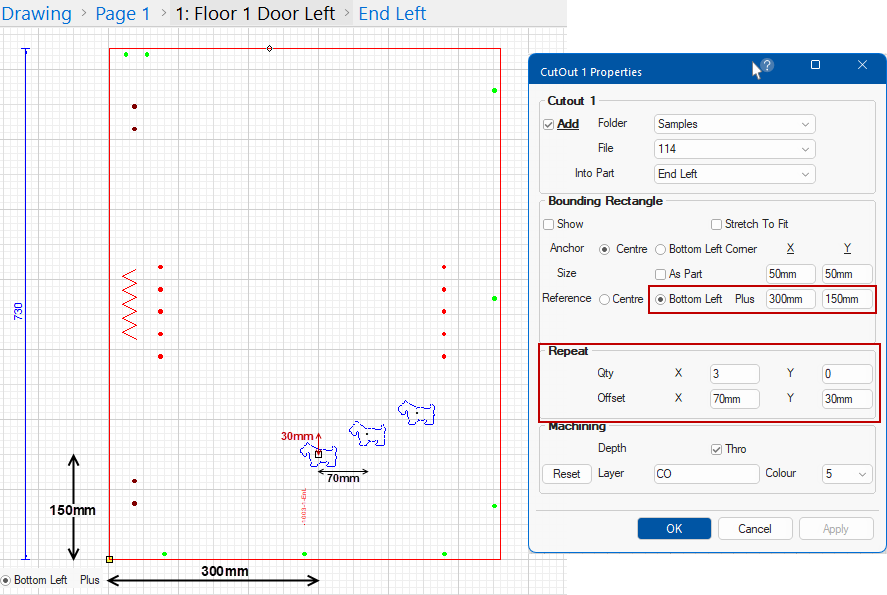The image size is (887, 595).
Task: Open the File dropdown showing 114
Action: click(734, 149)
